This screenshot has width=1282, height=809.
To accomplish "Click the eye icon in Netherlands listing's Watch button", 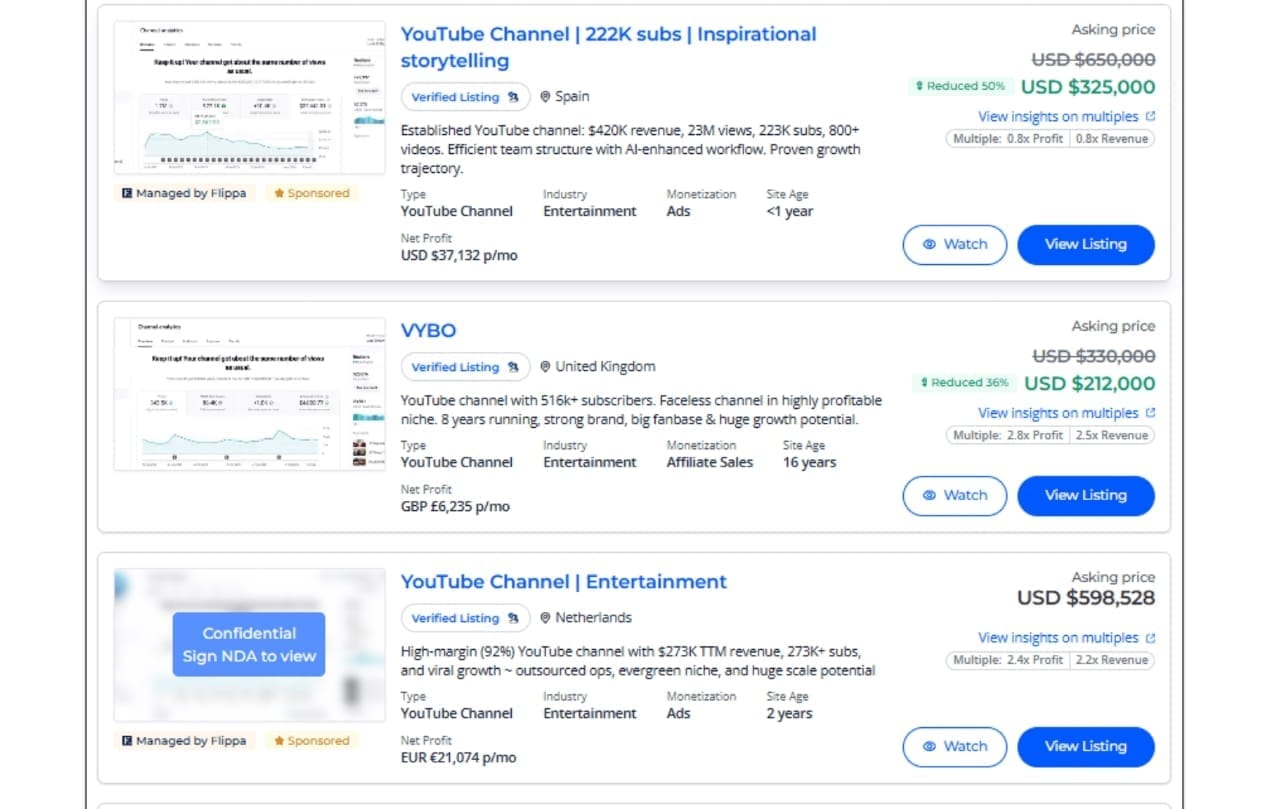I will tap(929, 746).
